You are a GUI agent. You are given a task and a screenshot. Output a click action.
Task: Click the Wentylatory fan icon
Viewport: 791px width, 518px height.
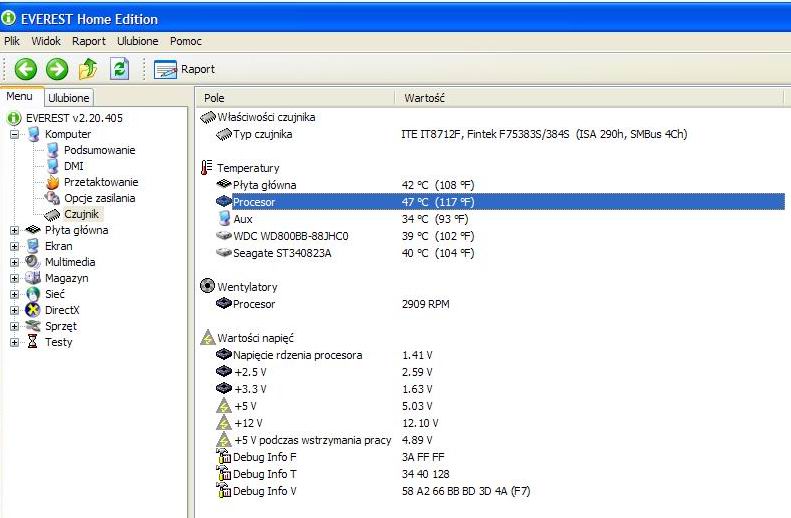[x=207, y=286]
